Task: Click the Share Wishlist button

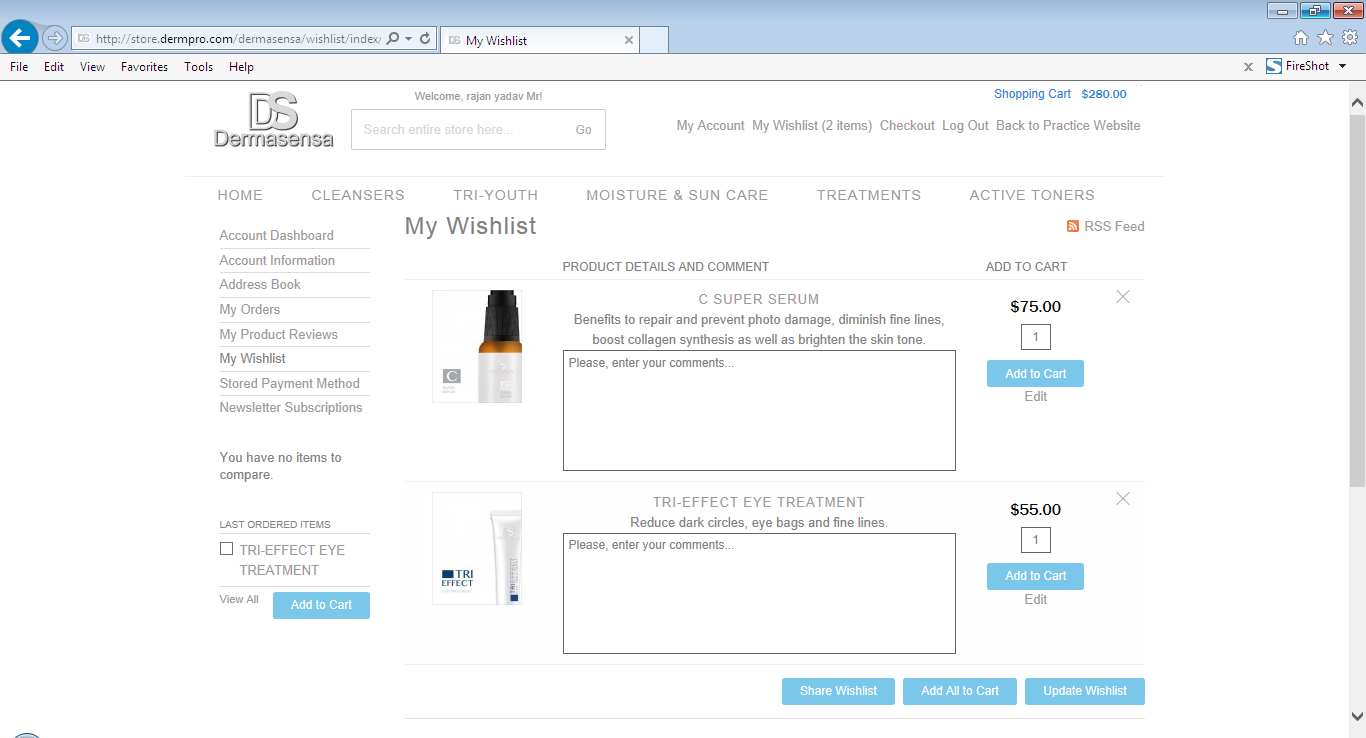Action: point(838,691)
